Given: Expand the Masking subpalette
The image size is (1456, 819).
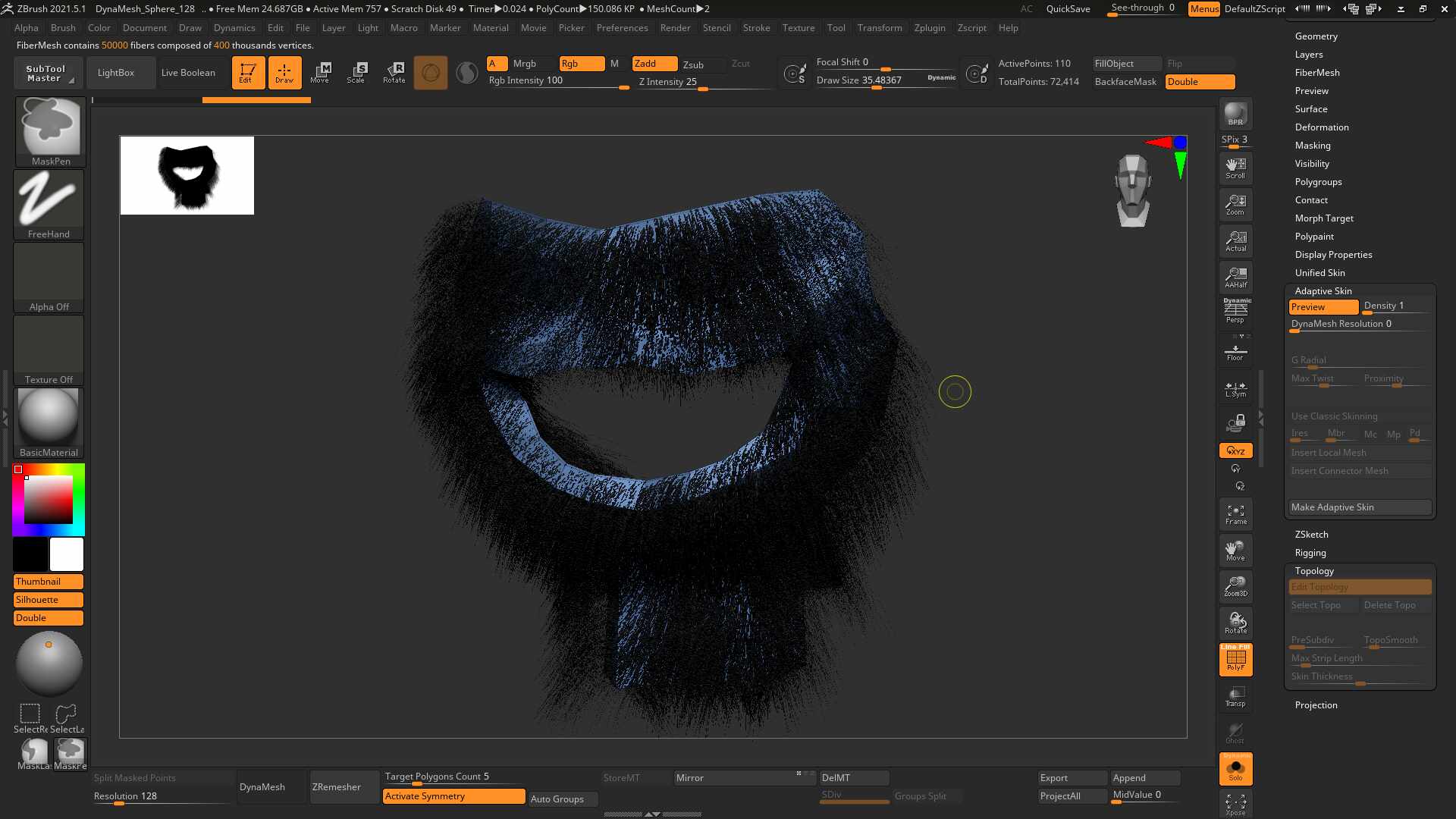Looking at the screenshot, I should tap(1312, 146).
